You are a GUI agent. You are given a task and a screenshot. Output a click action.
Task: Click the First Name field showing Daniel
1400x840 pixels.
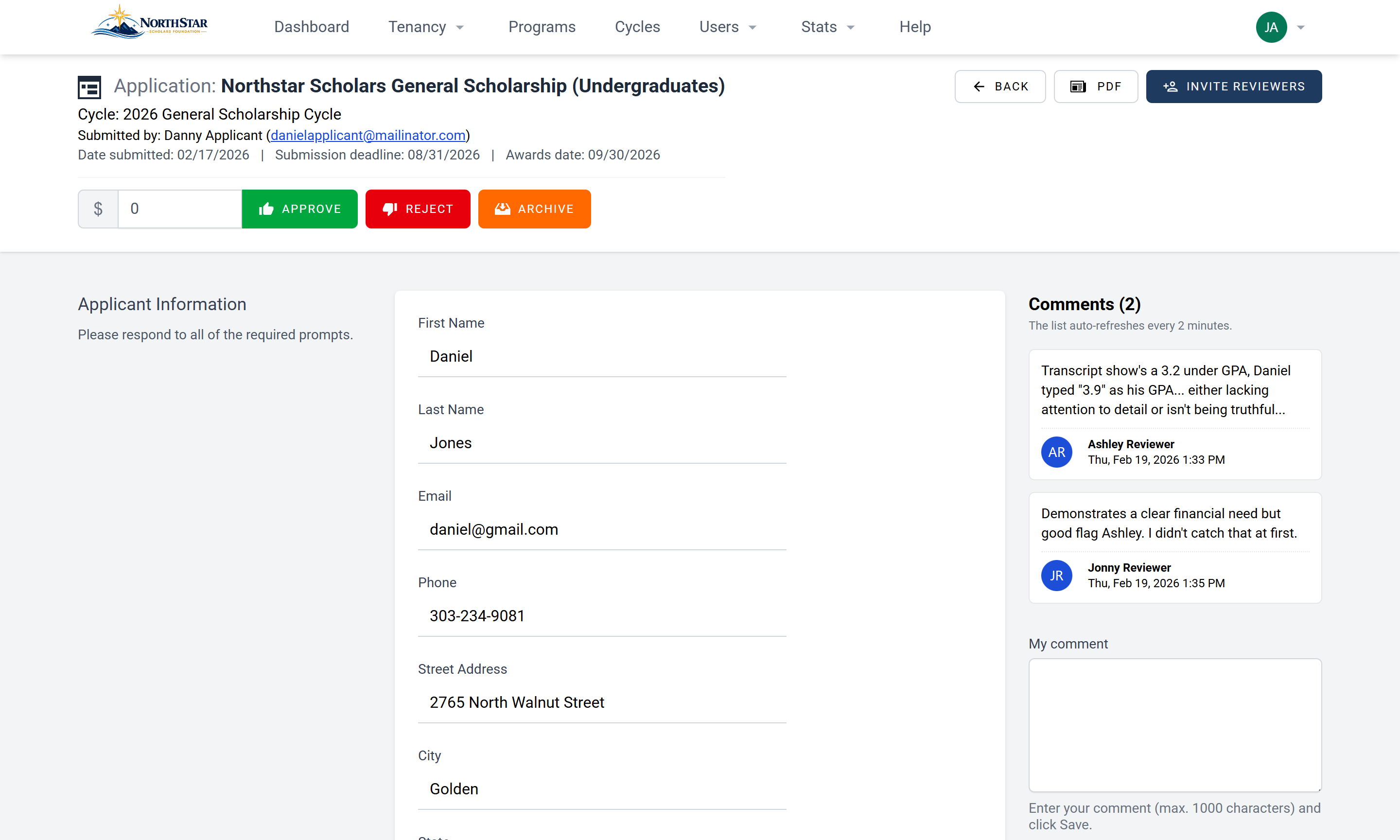602,357
